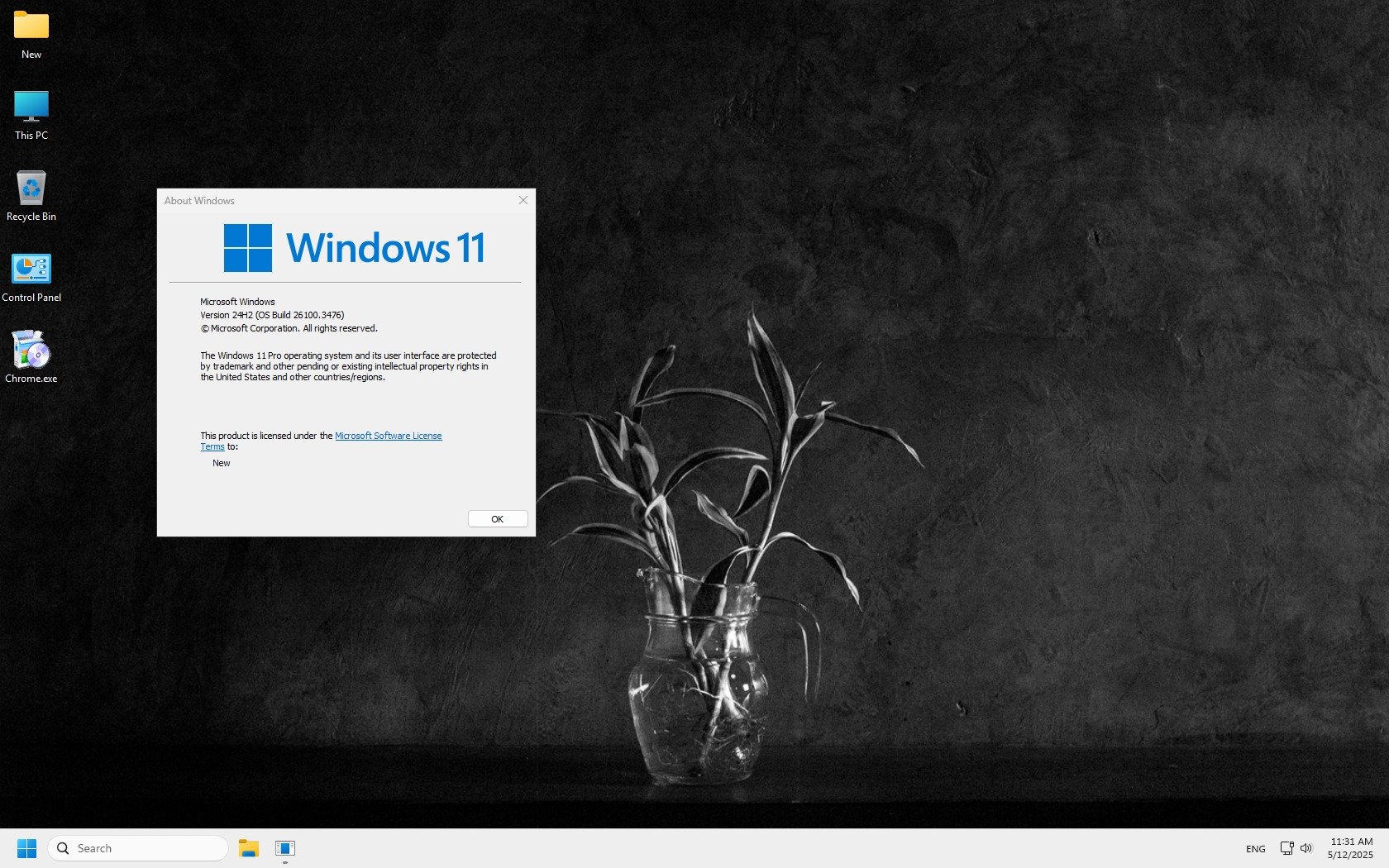1389x868 pixels.
Task: Click the About Windows title bar
Action: coord(331,201)
